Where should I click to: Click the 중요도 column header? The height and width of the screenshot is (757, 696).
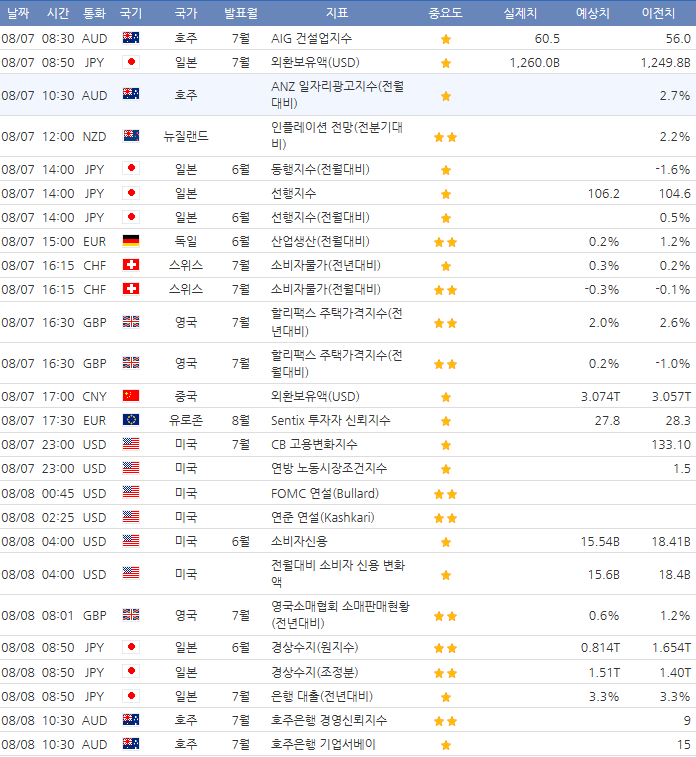point(445,13)
